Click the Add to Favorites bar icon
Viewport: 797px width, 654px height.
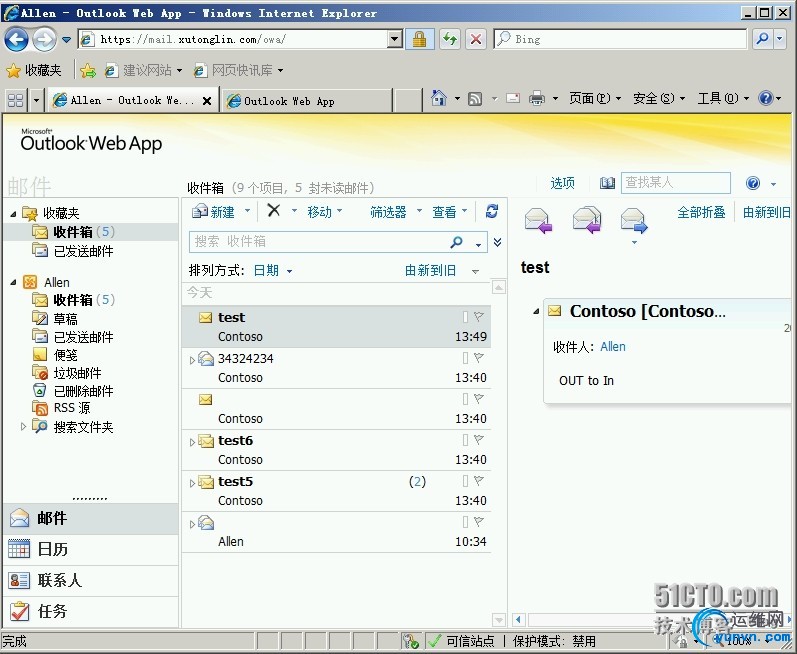pos(88,71)
